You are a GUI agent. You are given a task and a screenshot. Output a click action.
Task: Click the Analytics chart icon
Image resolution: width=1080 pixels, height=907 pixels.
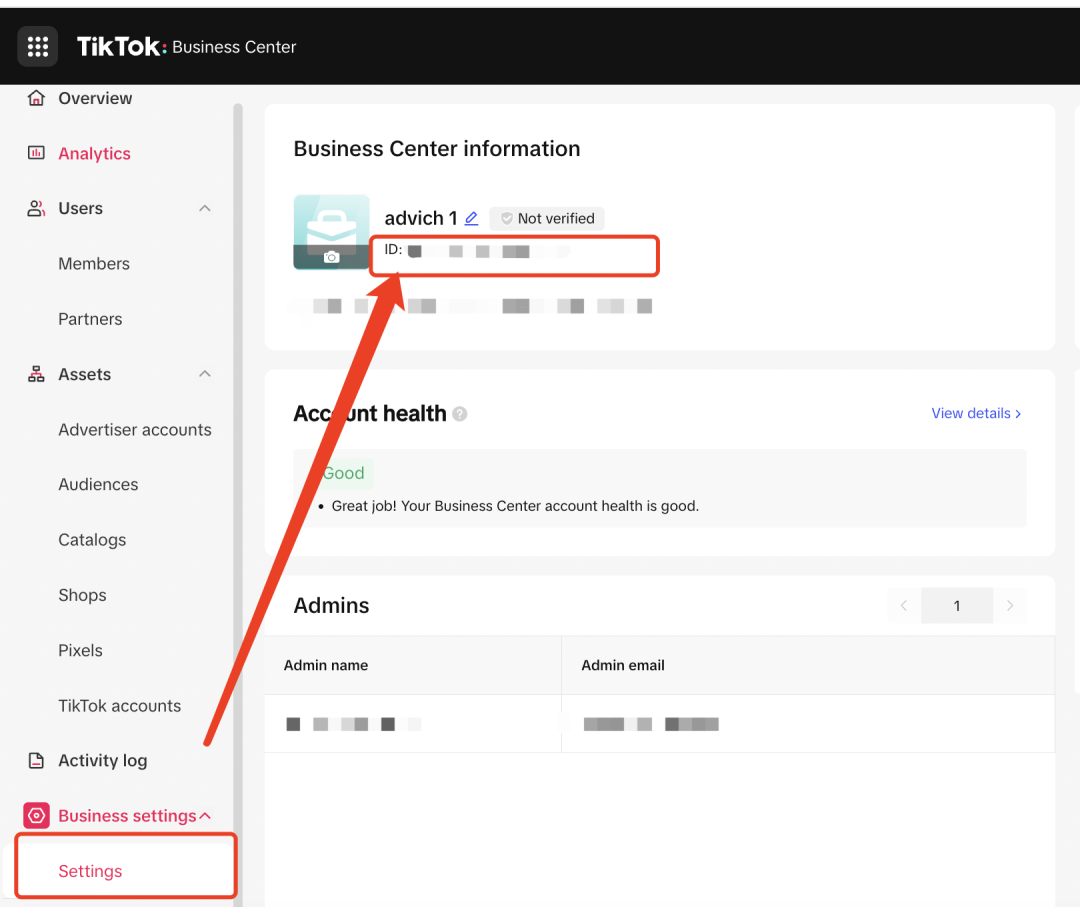37,153
